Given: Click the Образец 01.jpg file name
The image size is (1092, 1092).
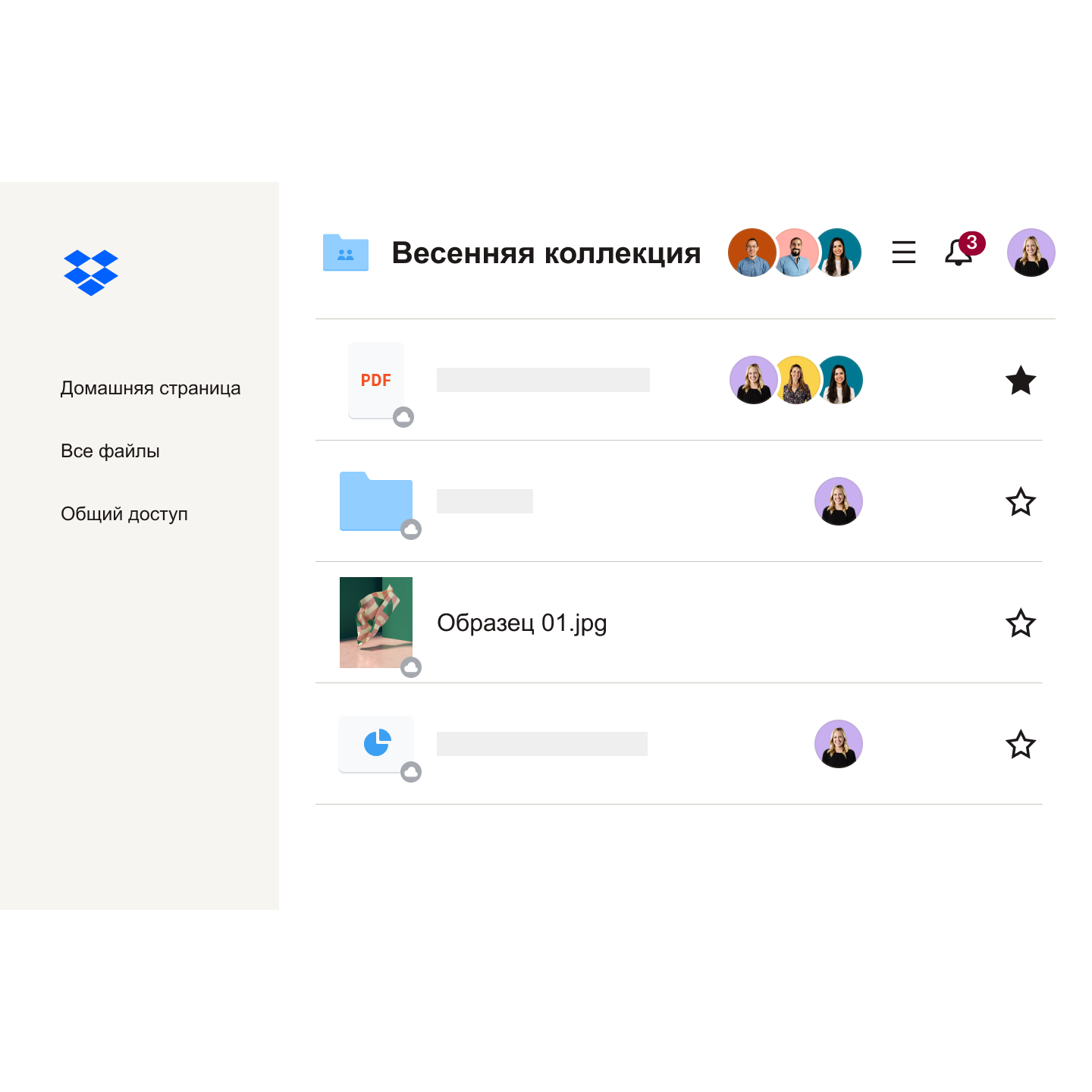Looking at the screenshot, I should [x=522, y=623].
